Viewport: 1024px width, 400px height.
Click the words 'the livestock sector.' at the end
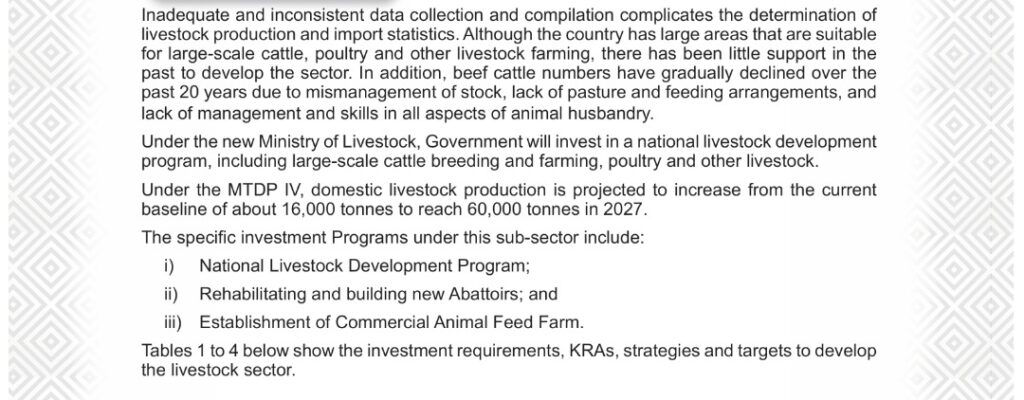click(218, 371)
